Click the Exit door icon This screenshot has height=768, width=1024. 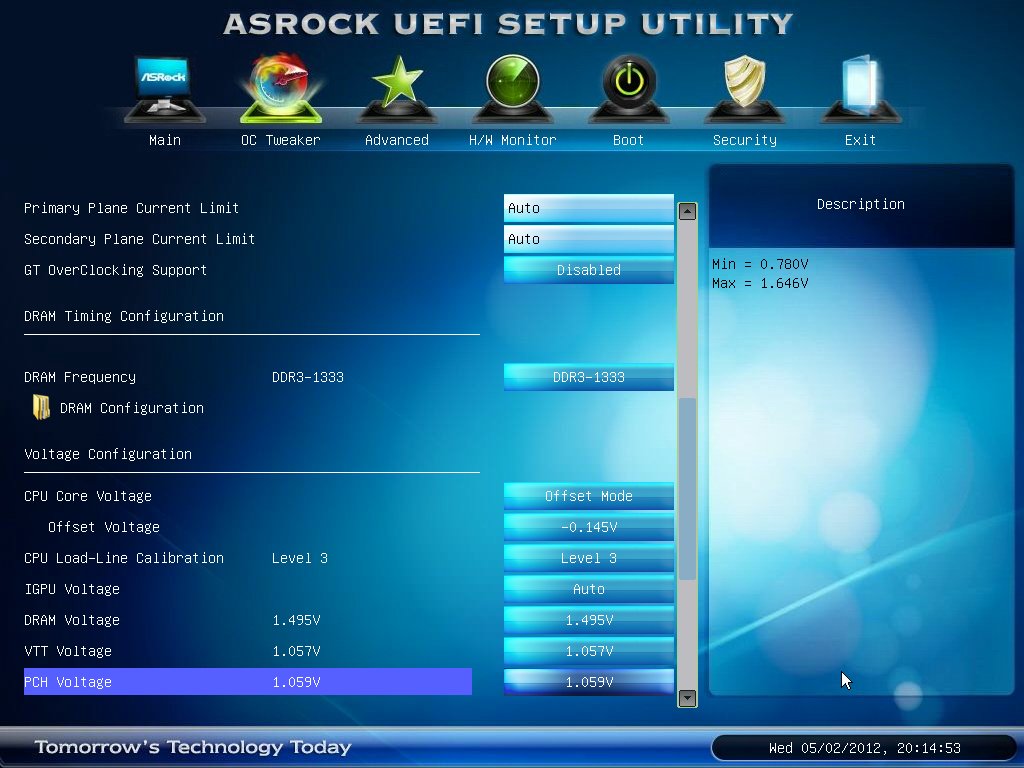coord(860,88)
